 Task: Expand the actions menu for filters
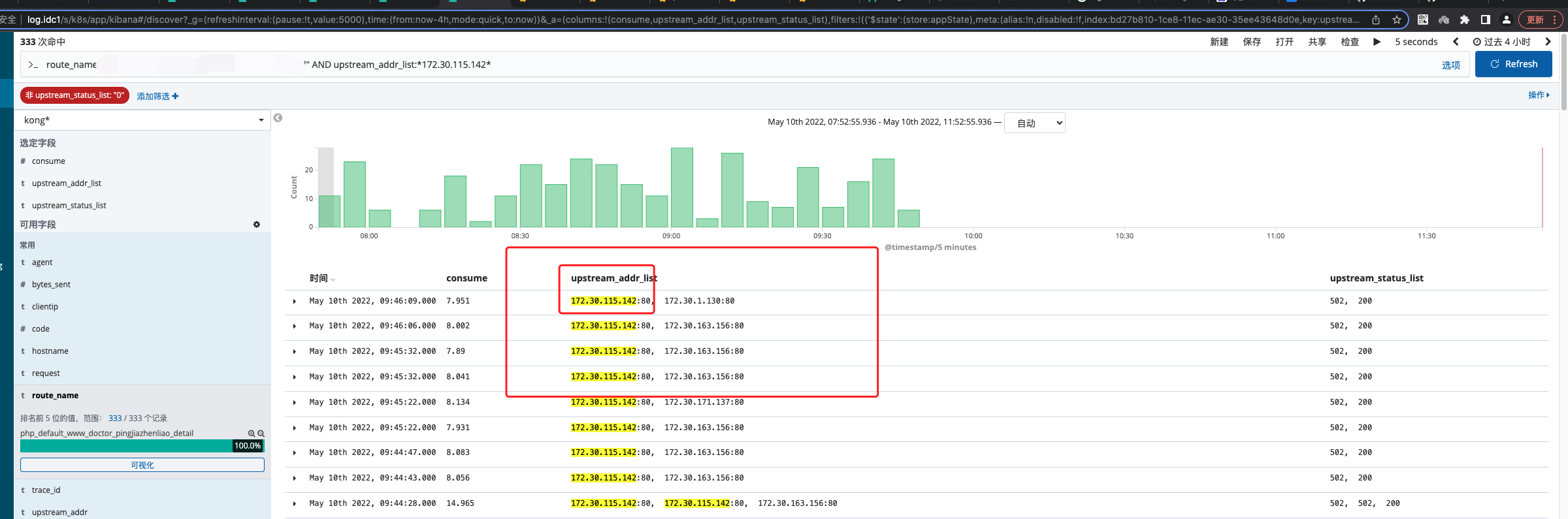1539,95
